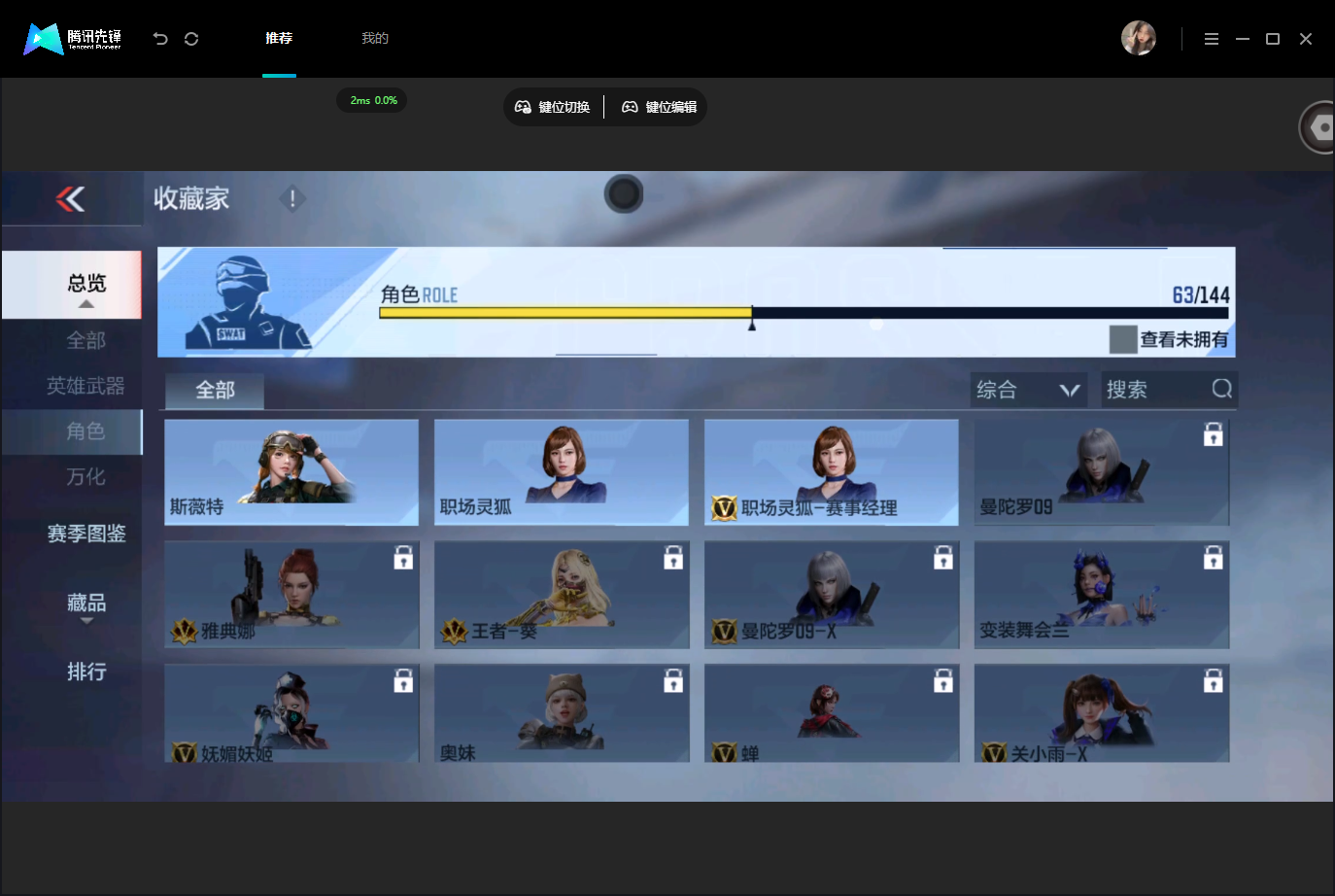Collapse the 总览 section arrow

pyautogui.click(x=86, y=304)
